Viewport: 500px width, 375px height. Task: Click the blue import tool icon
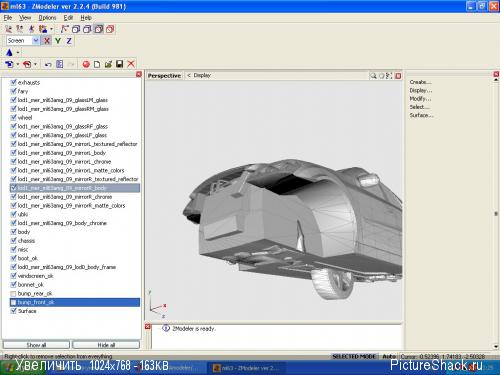[9, 64]
